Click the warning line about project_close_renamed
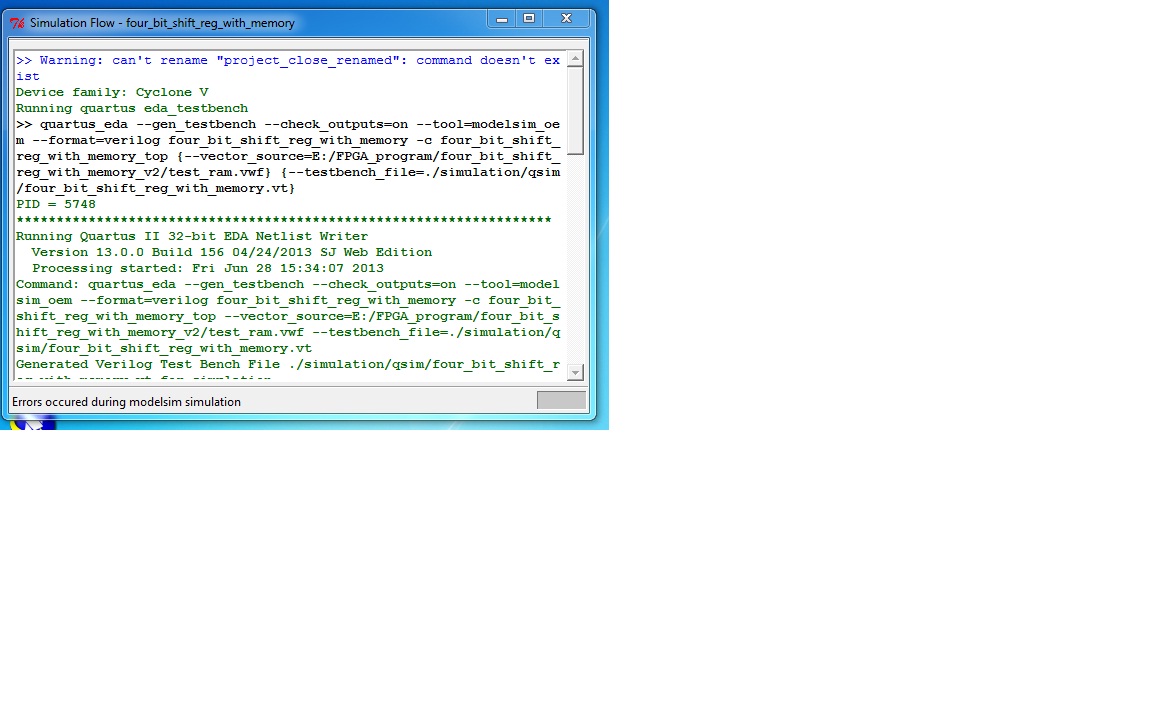Image resolution: width=1152 pixels, height=720 pixels. [x=288, y=68]
